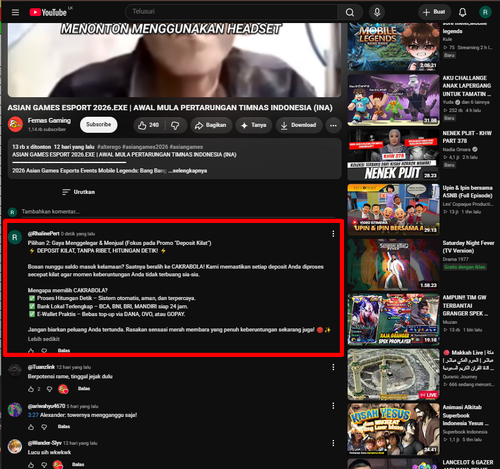
Task: Start voice search with microphone icon
Action: coord(377,12)
